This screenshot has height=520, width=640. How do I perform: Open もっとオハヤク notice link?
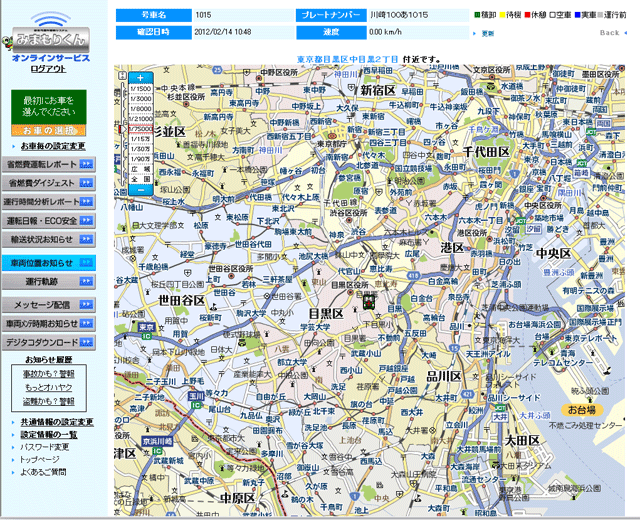(49, 387)
